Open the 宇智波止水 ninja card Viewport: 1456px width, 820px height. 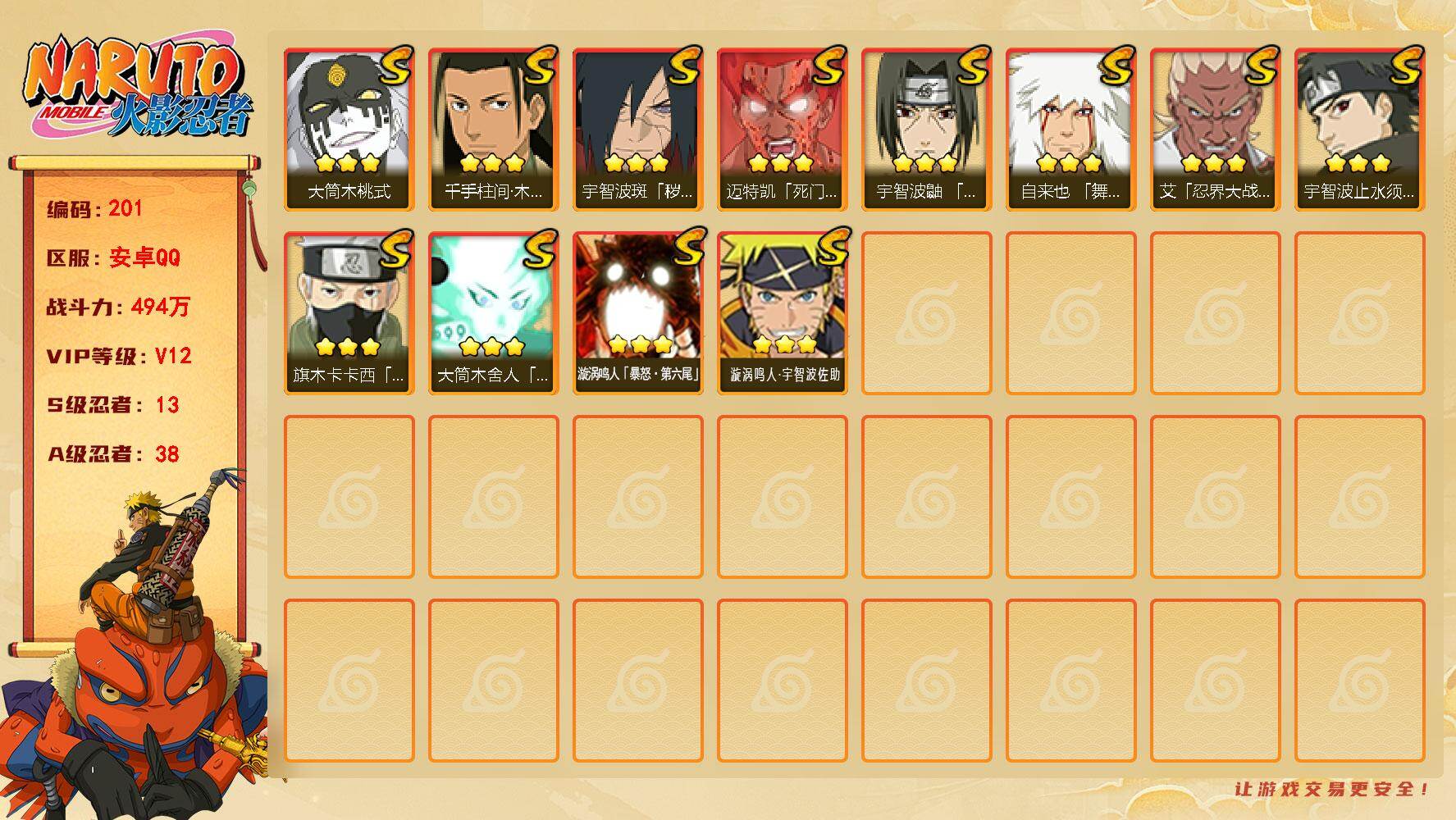coord(1359,130)
